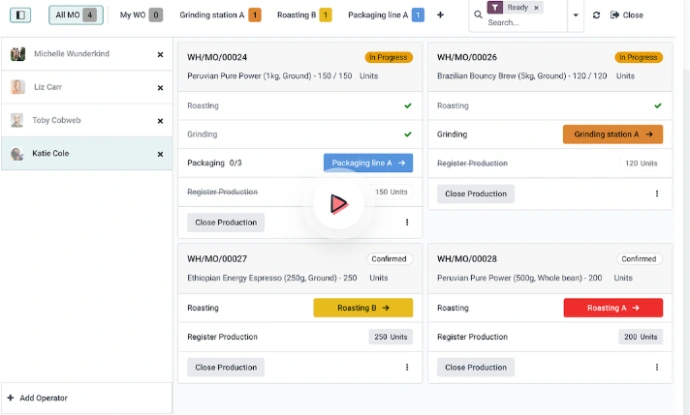Image resolution: width=690 pixels, height=415 pixels.
Task: Open three-dot menu on WH/MO/00028 card
Action: (x=657, y=367)
